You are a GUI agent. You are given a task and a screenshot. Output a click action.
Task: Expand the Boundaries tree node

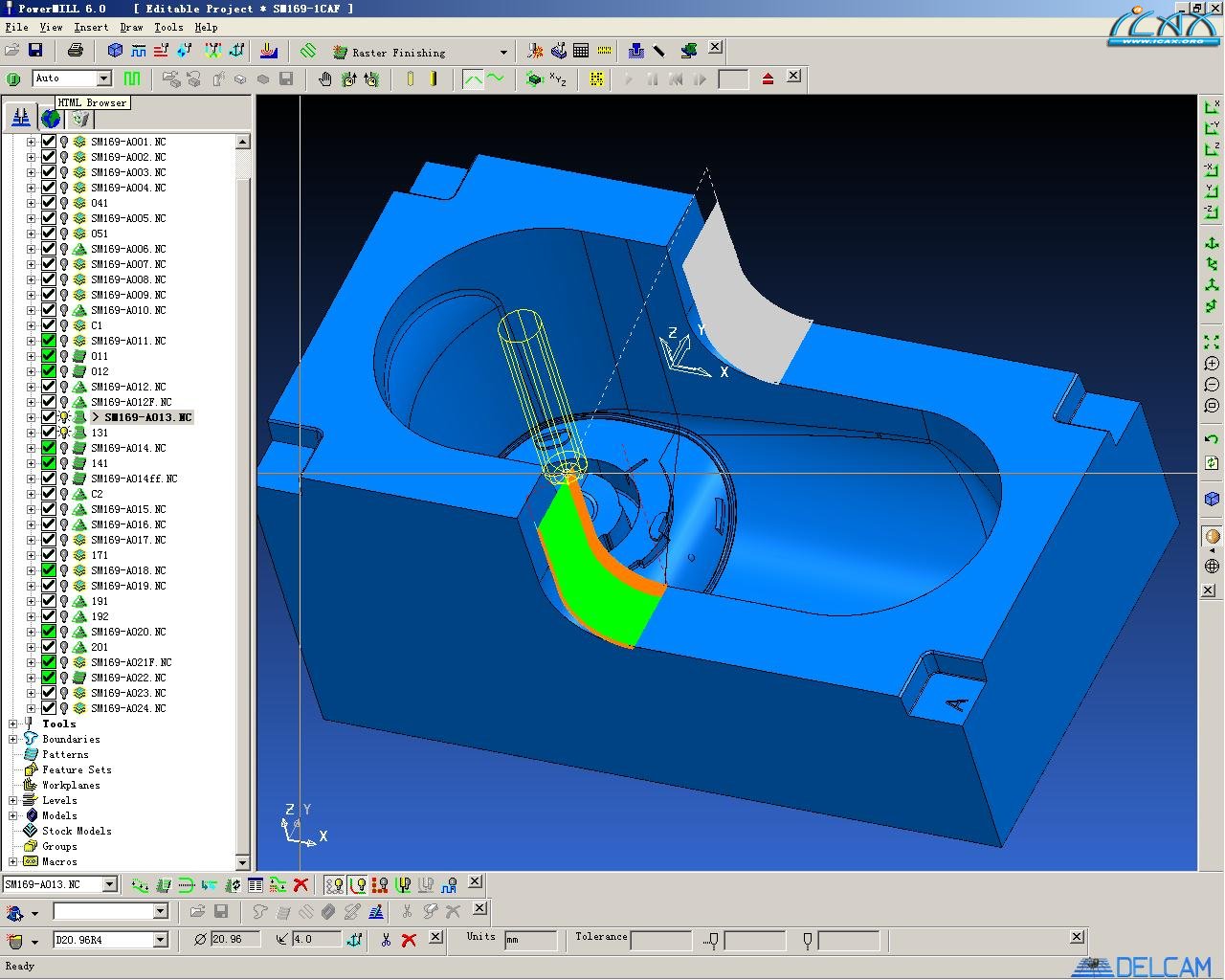(13, 739)
